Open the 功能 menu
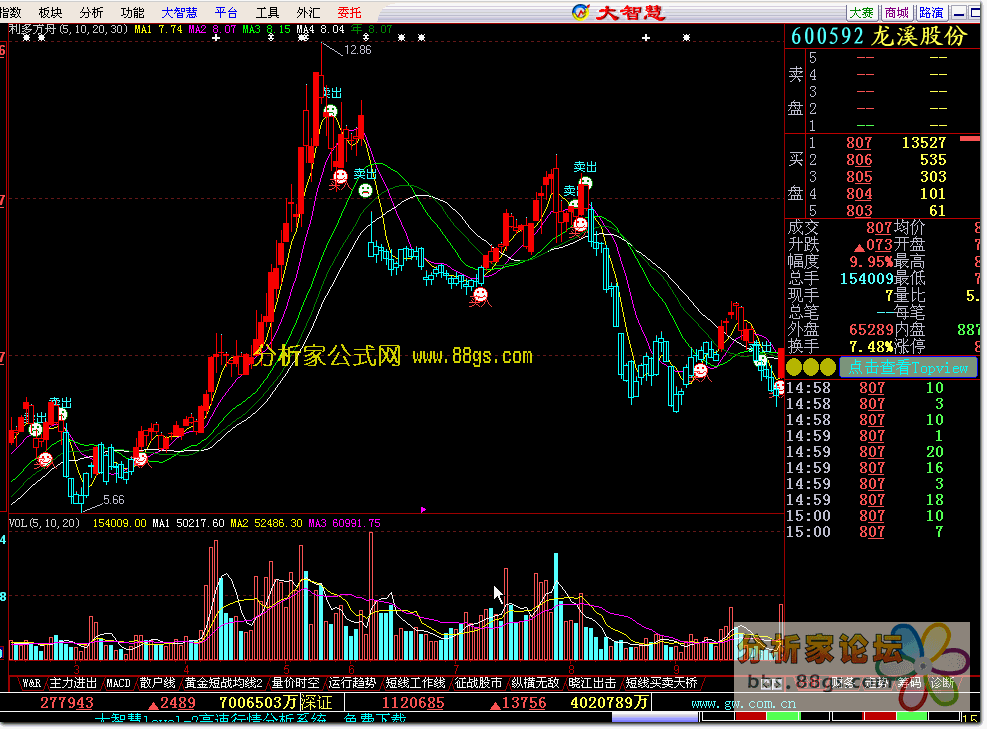Screen dimensions: 987x729 point(133,13)
